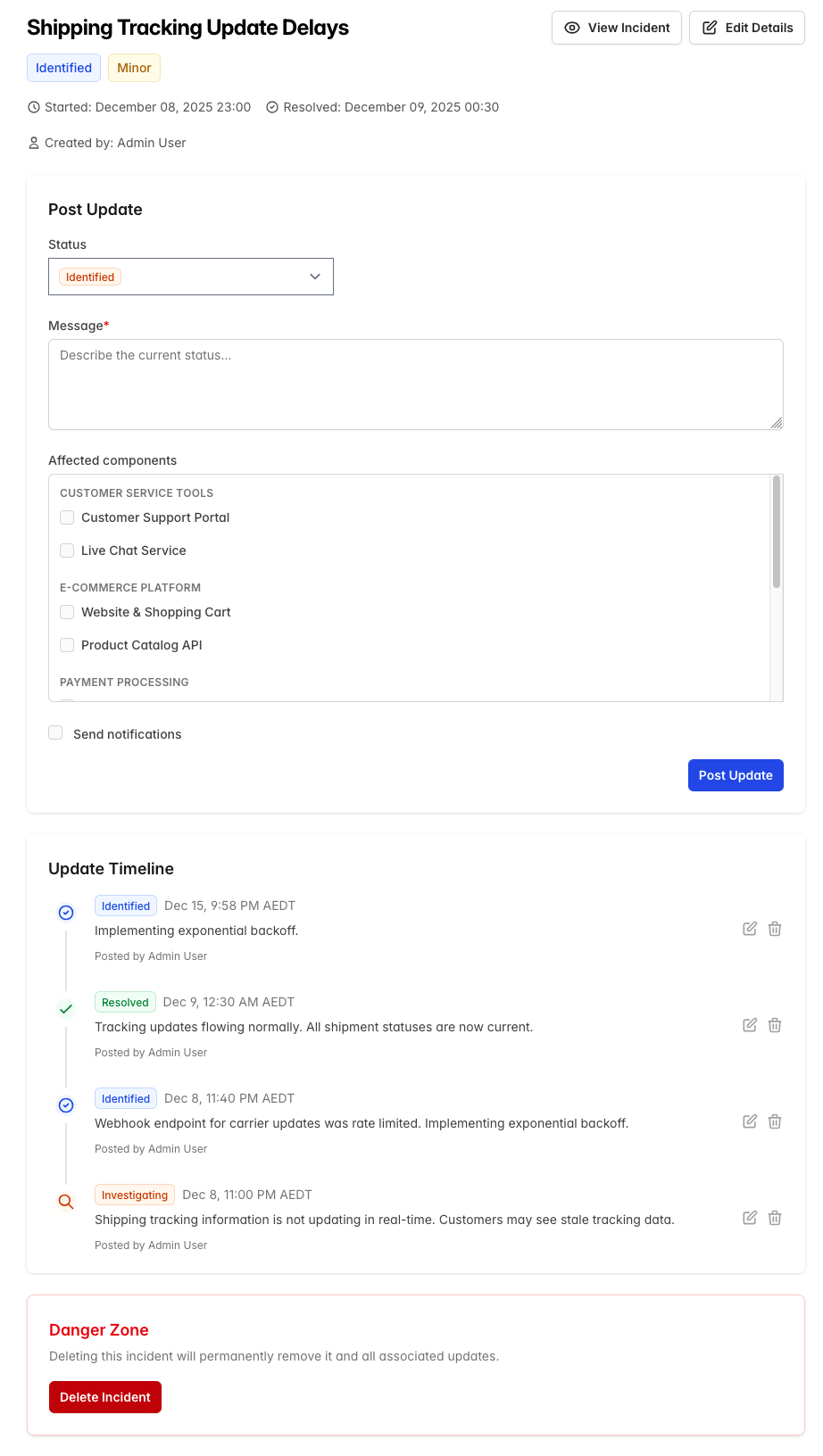Screen dimensions: 823x1456
Task: Check the Live Chat Service component
Action: coord(67,550)
